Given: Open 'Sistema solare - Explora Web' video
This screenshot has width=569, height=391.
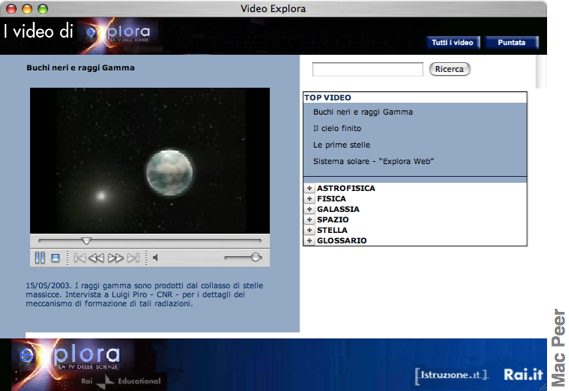Looking at the screenshot, I should [373, 161].
